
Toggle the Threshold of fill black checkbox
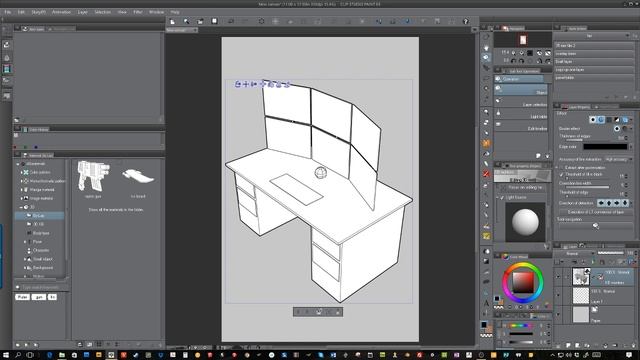562,175
